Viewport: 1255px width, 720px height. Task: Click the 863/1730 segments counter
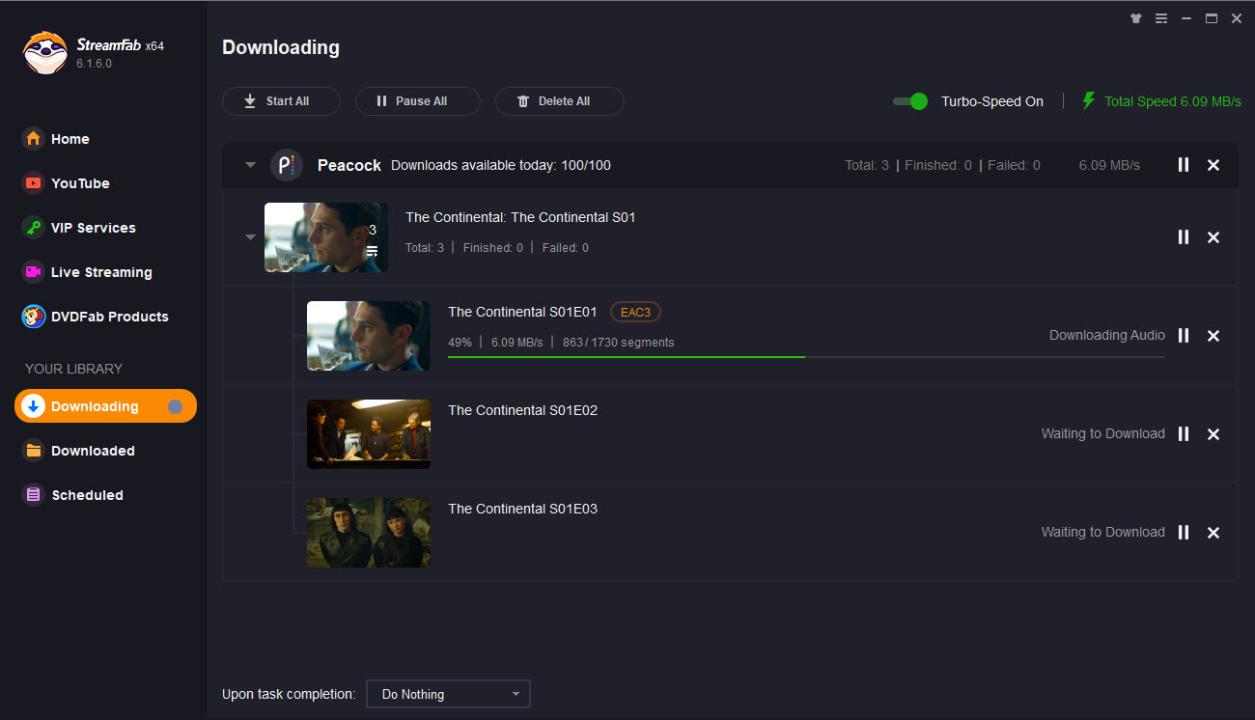pos(618,342)
